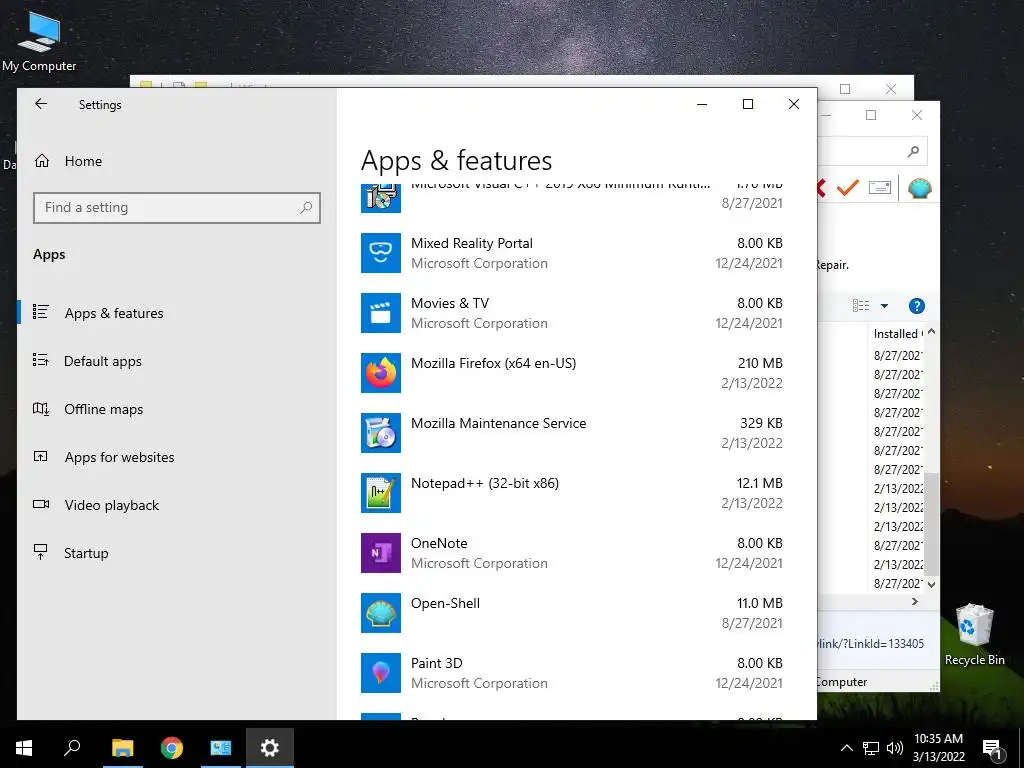Click the LinkId=133405 link text

coord(871,644)
